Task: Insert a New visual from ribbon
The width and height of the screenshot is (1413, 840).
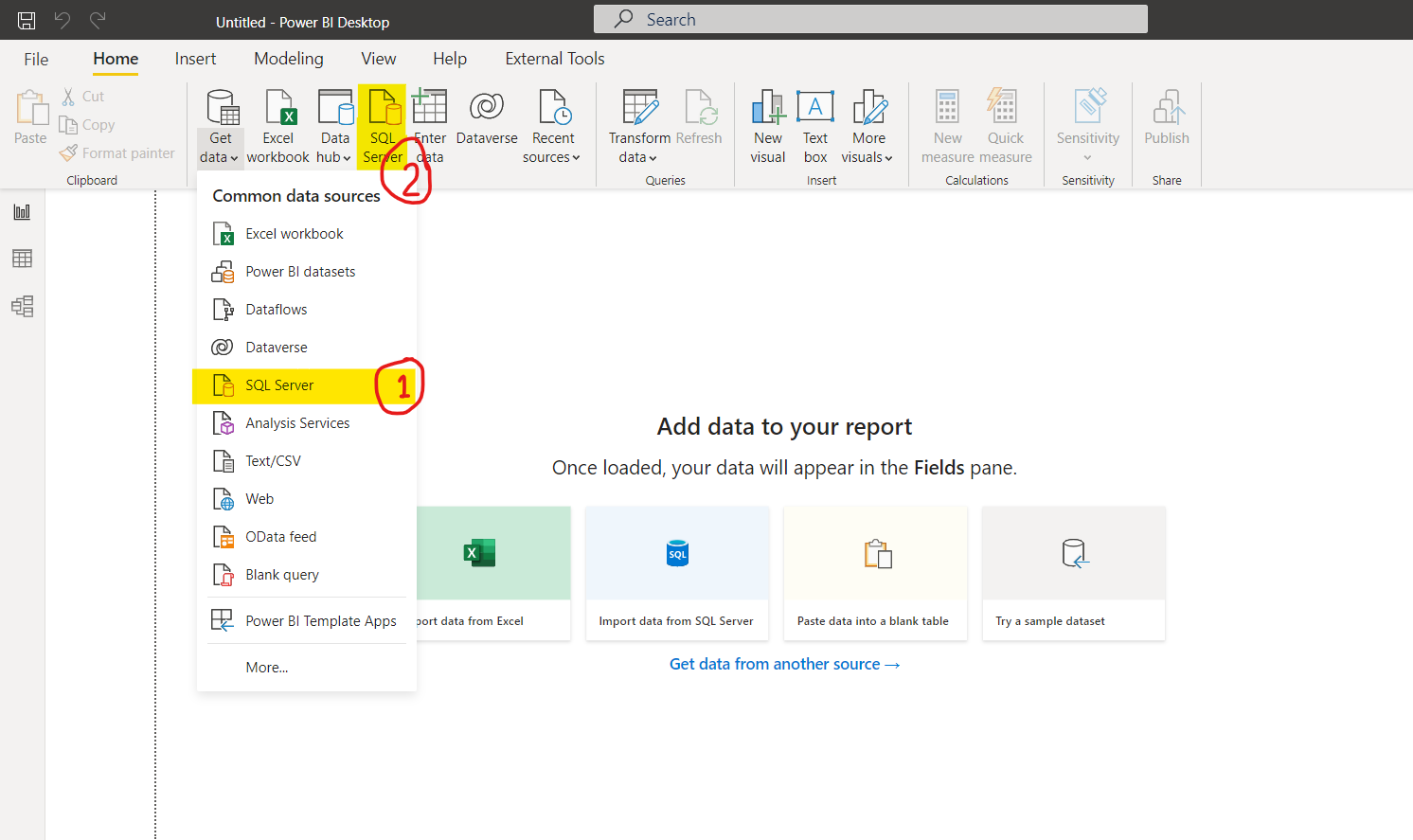Action: click(x=768, y=127)
